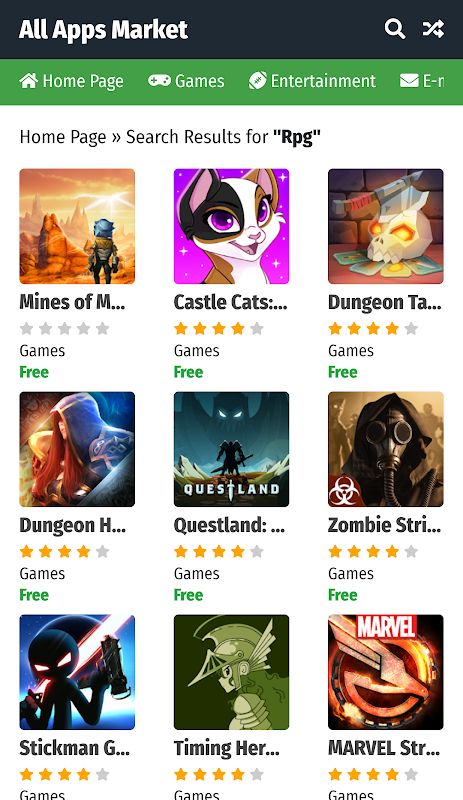Click the All Apps Market title
The width and height of the screenshot is (463, 800).
(x=103, y=30)
